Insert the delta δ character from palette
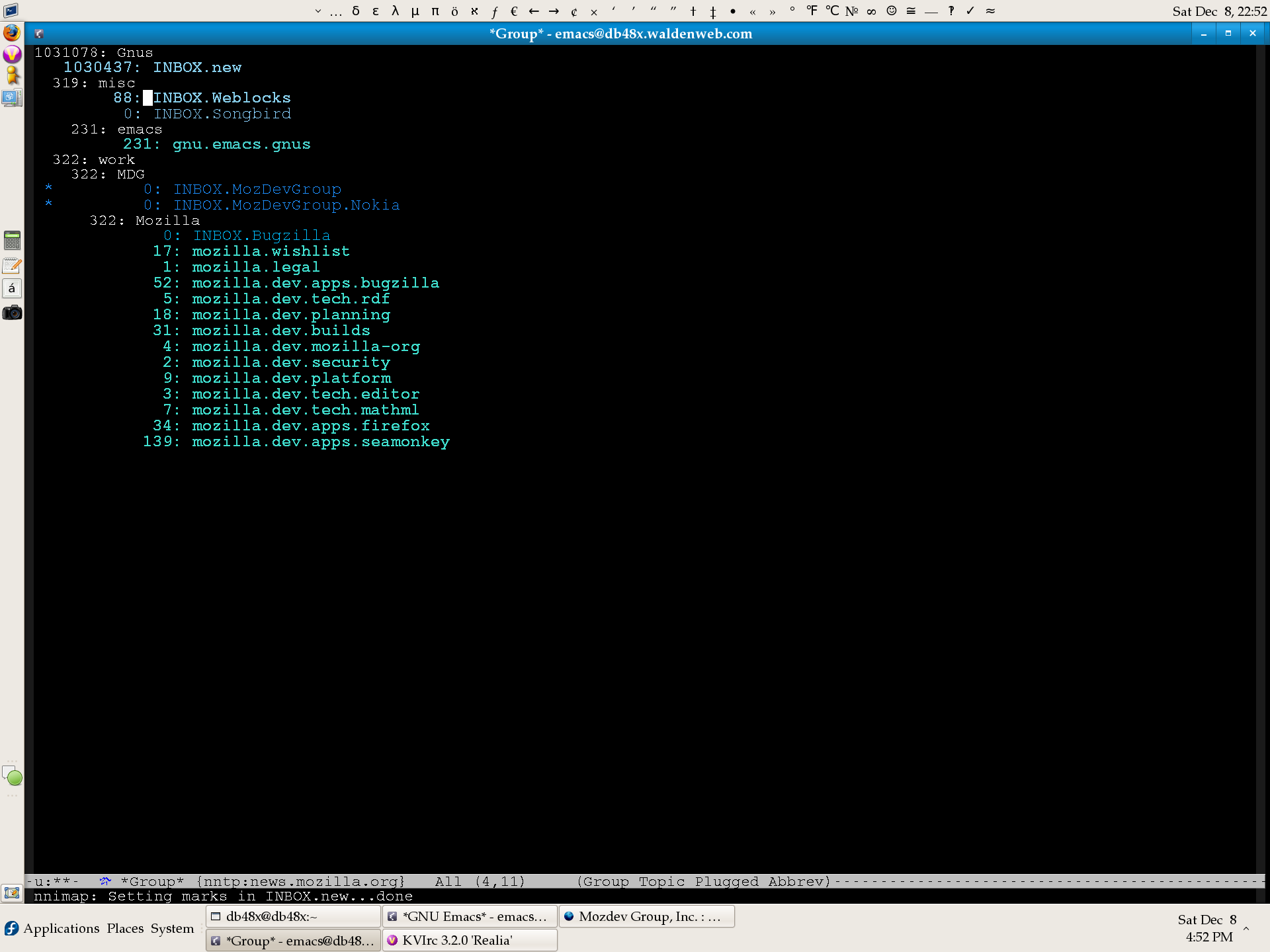 click(356, 11)
